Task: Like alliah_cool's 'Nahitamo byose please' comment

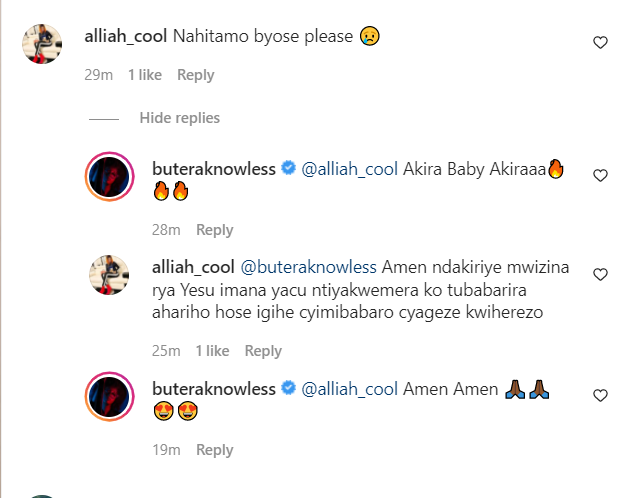Action: [600, 42]
